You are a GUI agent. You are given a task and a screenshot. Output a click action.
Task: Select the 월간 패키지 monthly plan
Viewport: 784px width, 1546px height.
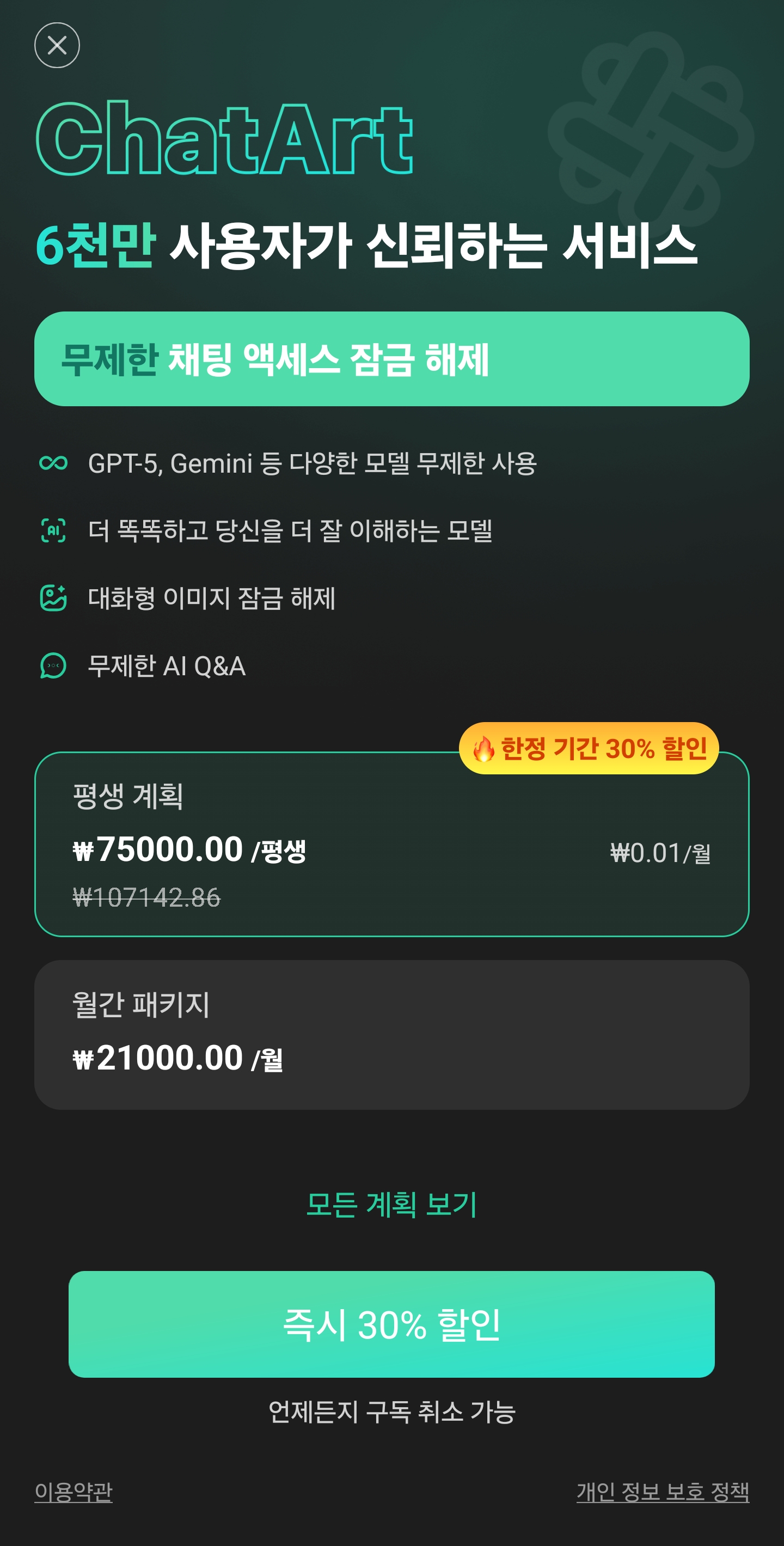click(x=391, y=1034)
